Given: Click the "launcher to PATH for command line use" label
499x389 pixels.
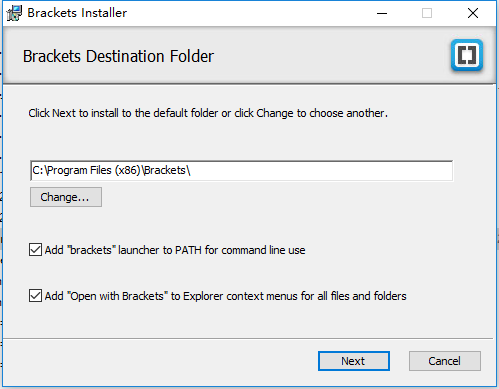Looking at the screenshot, I should (x=211, y=250).
